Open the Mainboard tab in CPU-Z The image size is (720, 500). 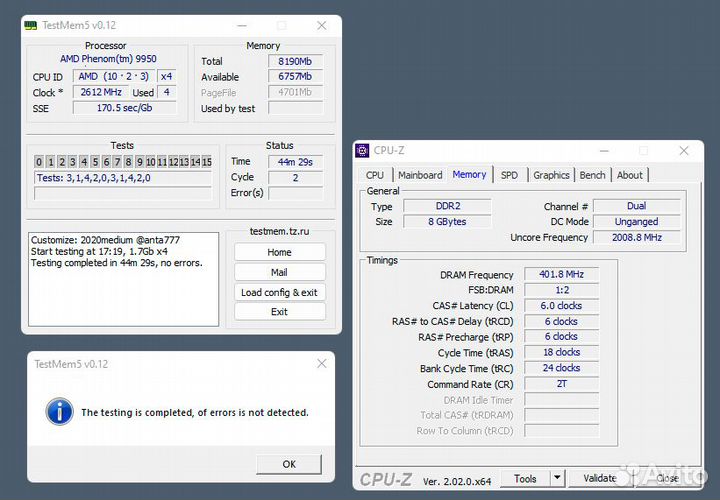[420, 175]
